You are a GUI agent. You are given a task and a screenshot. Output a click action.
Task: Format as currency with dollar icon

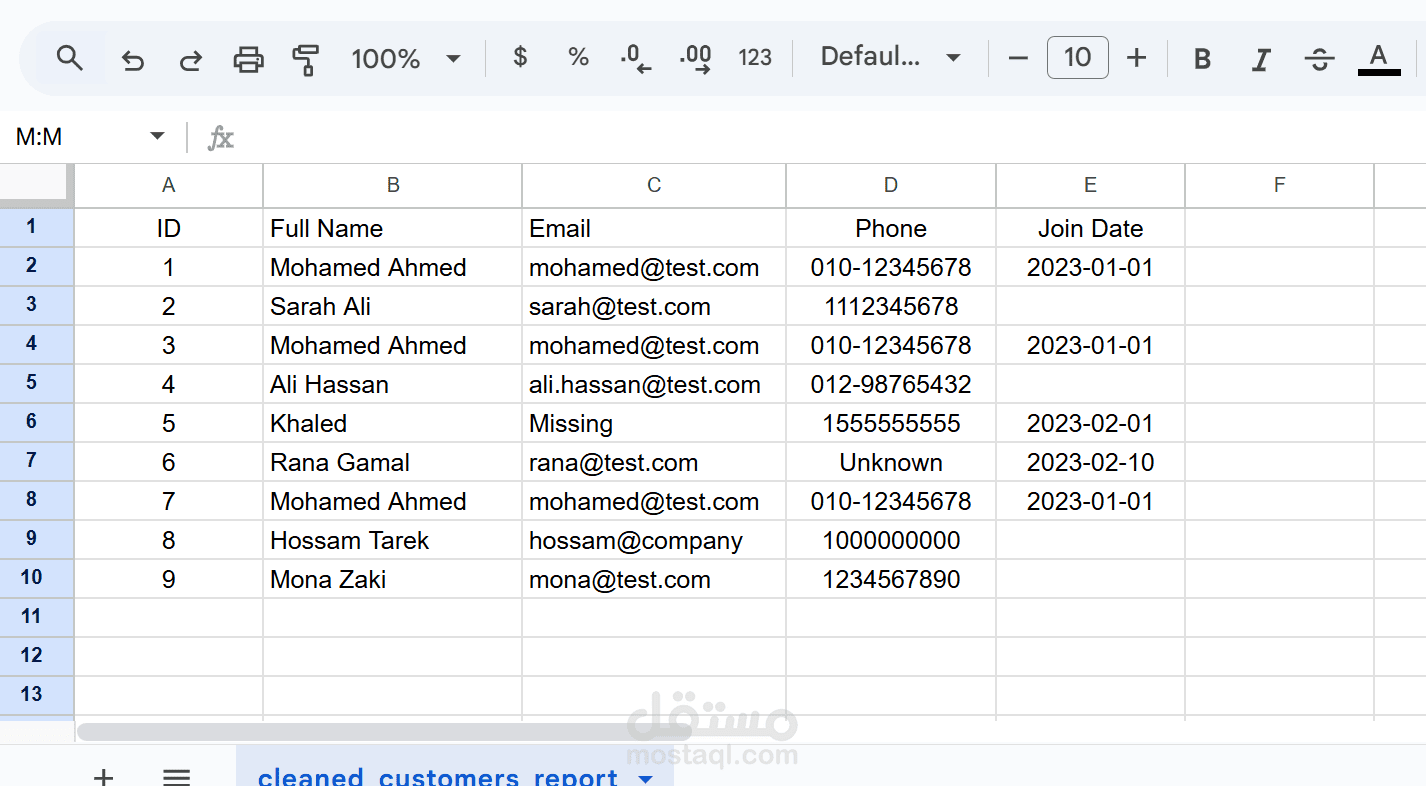tap(520, 58)
